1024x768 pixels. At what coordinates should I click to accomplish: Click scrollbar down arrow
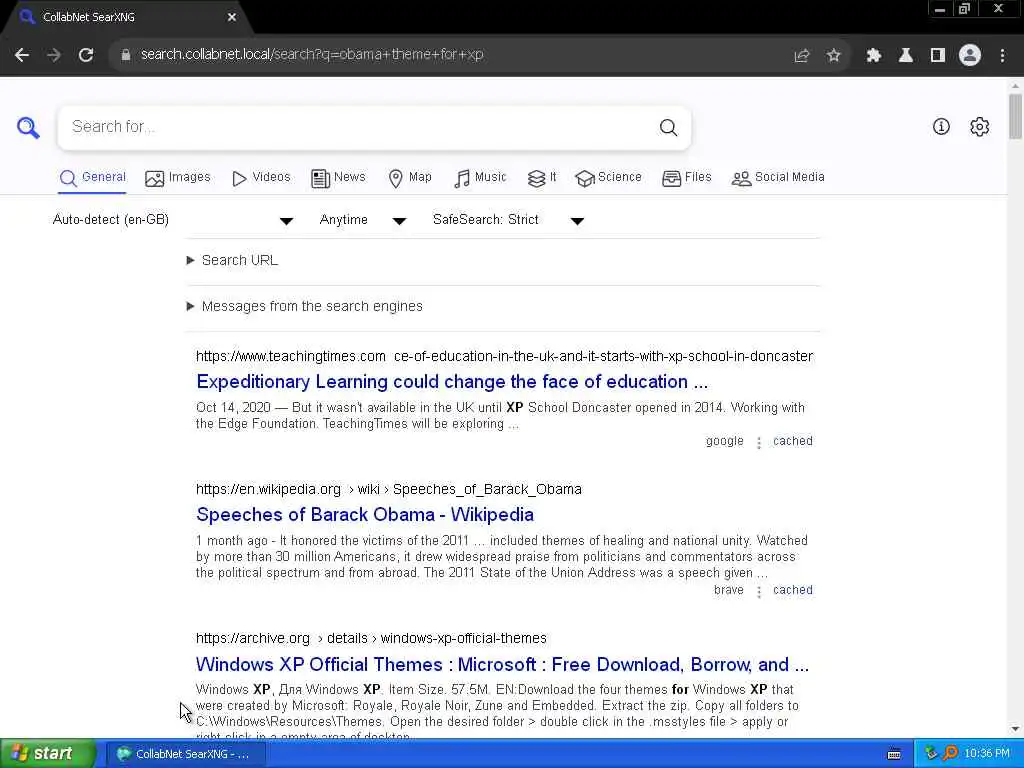coord(1015,729)
